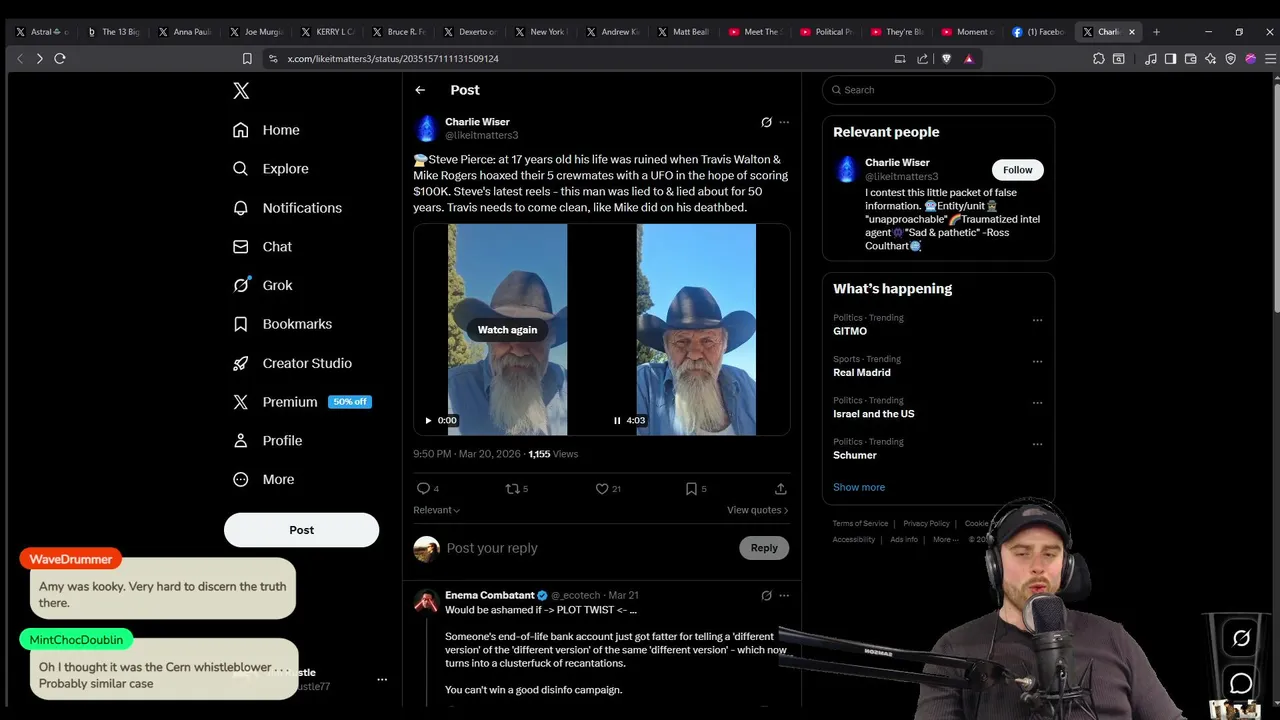This screenshot has width=1280, height=720.
Task: Open View quotes link
Action: (x=757, y=510)
